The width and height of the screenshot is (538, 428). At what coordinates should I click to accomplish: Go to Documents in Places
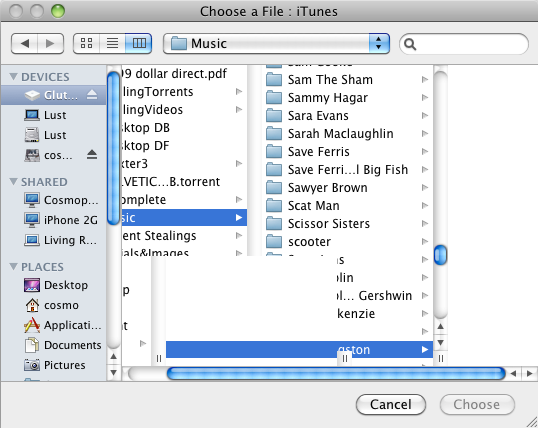[x=54, y=345]
